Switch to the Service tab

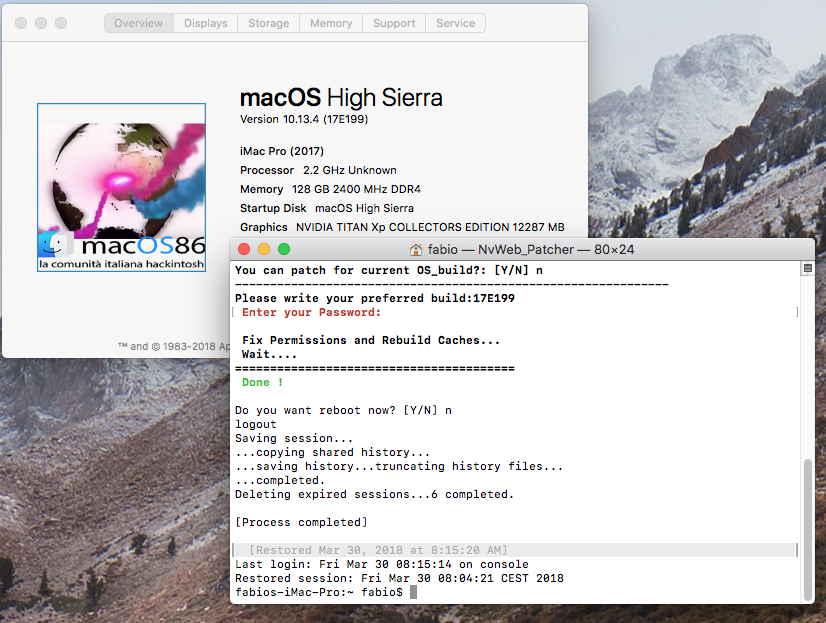tap(456, 23)
